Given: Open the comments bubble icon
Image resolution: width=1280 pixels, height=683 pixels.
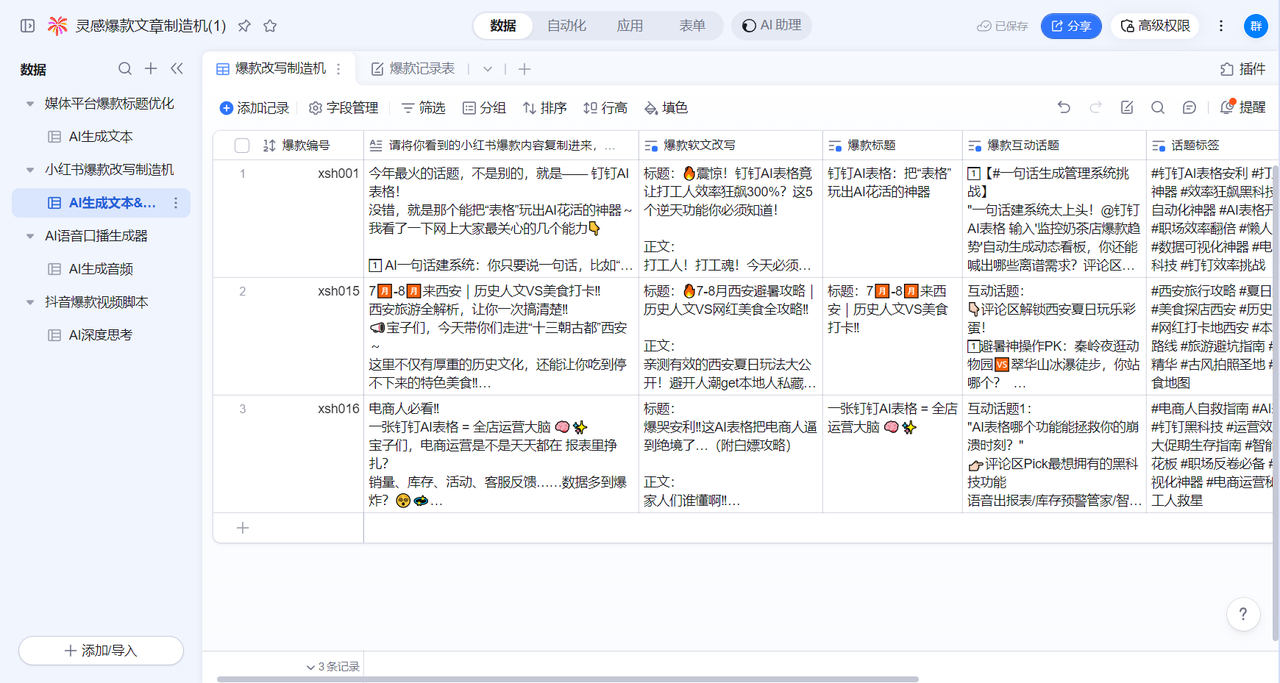Looking at the screenshot, I should (1189, 108).
